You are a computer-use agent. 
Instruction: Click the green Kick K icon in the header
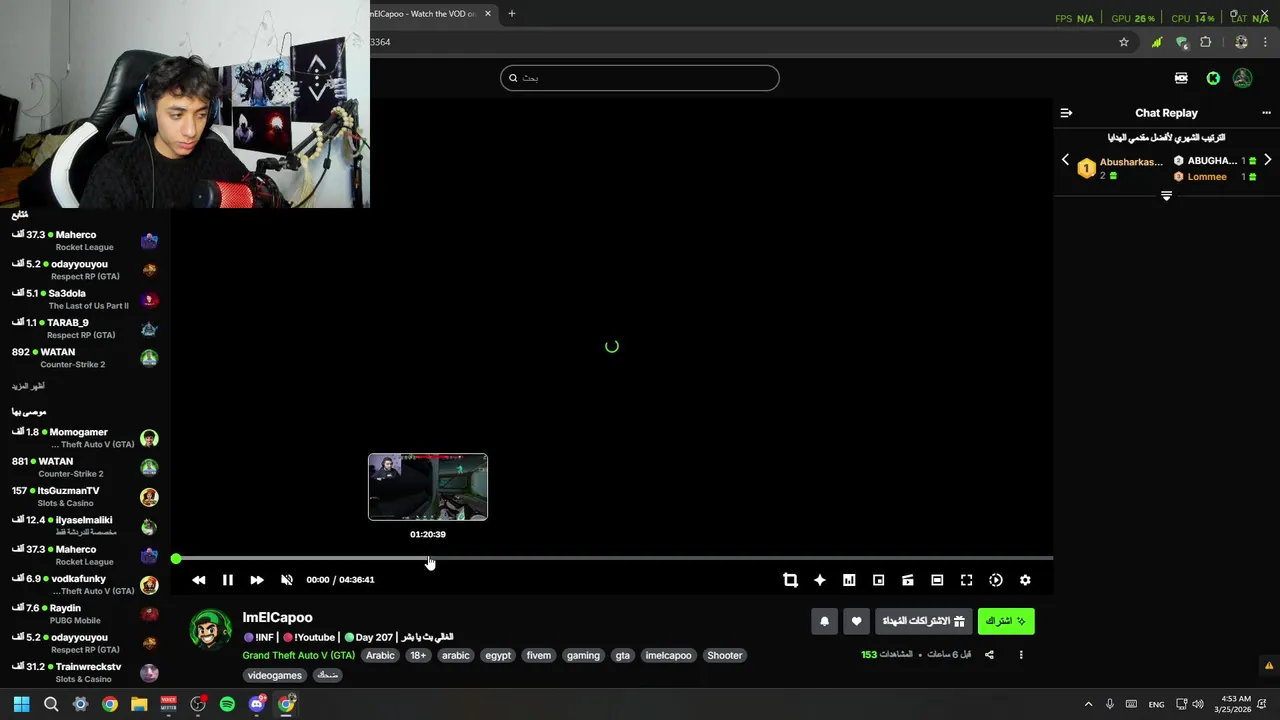(x=1213, y=78)
